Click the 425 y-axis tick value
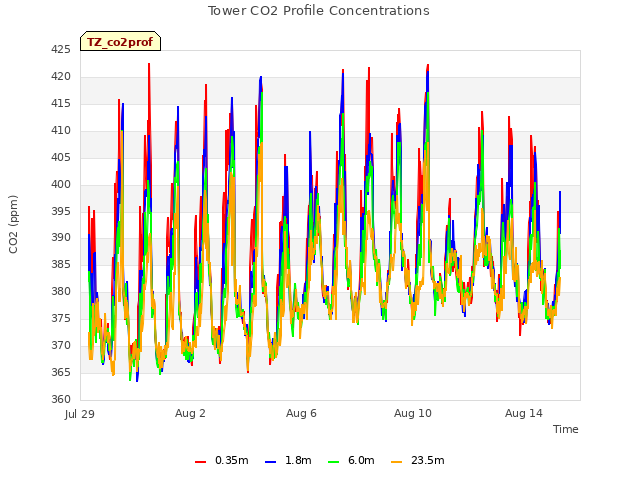Screen dimensions: 640x480 [x=60, y=49]
